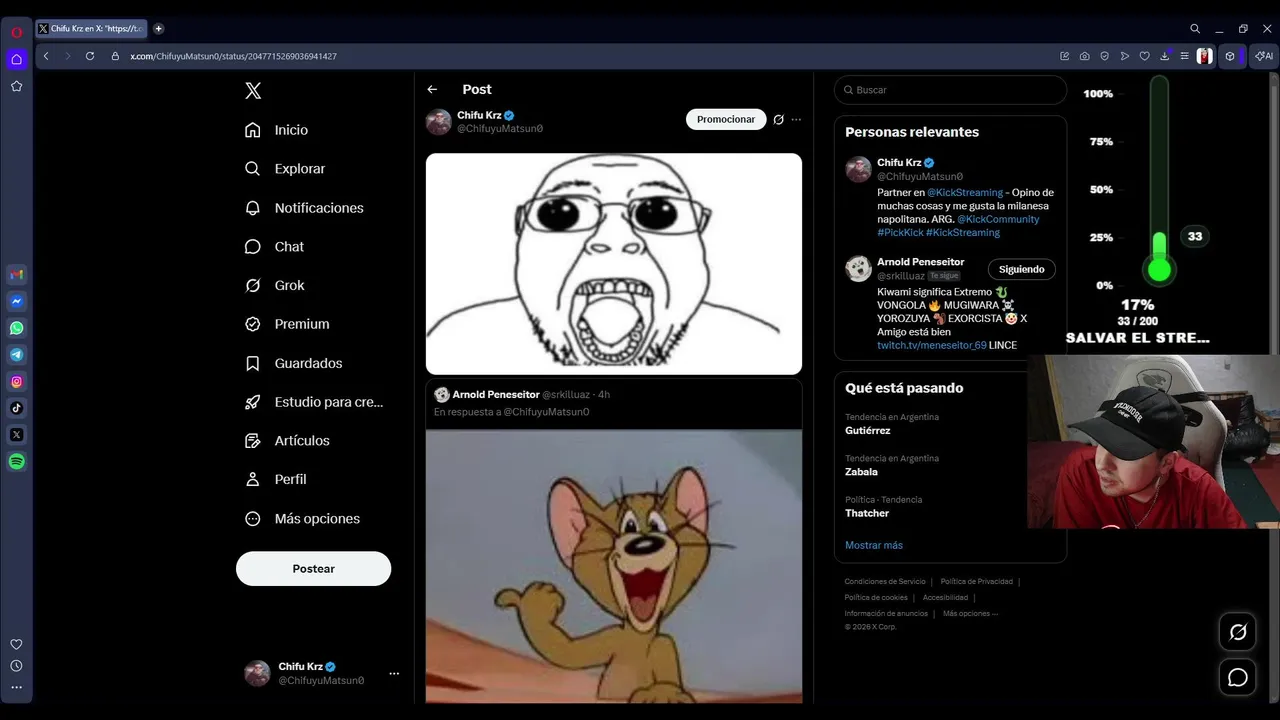This screenshot has width=1280, height=720.
Task: Go back with the Post back arrow
Action: coord(432,90)
